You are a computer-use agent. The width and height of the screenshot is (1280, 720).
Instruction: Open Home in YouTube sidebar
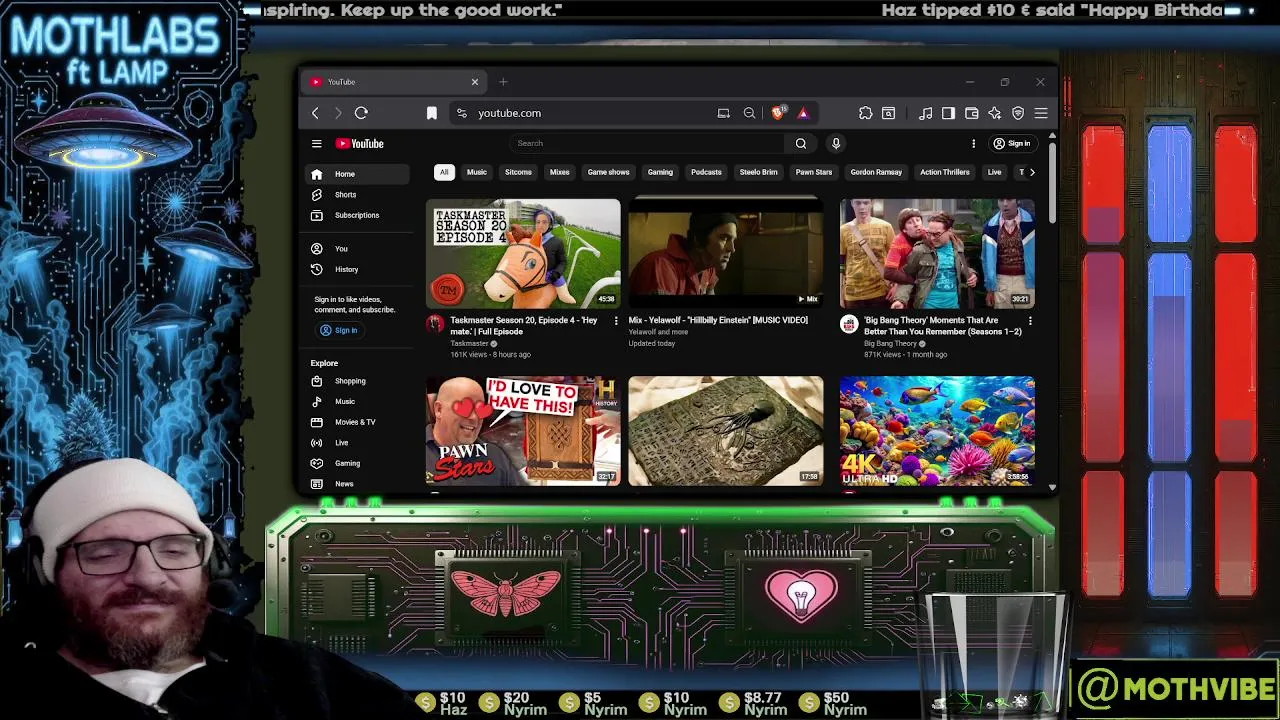[x=356, y=174]
